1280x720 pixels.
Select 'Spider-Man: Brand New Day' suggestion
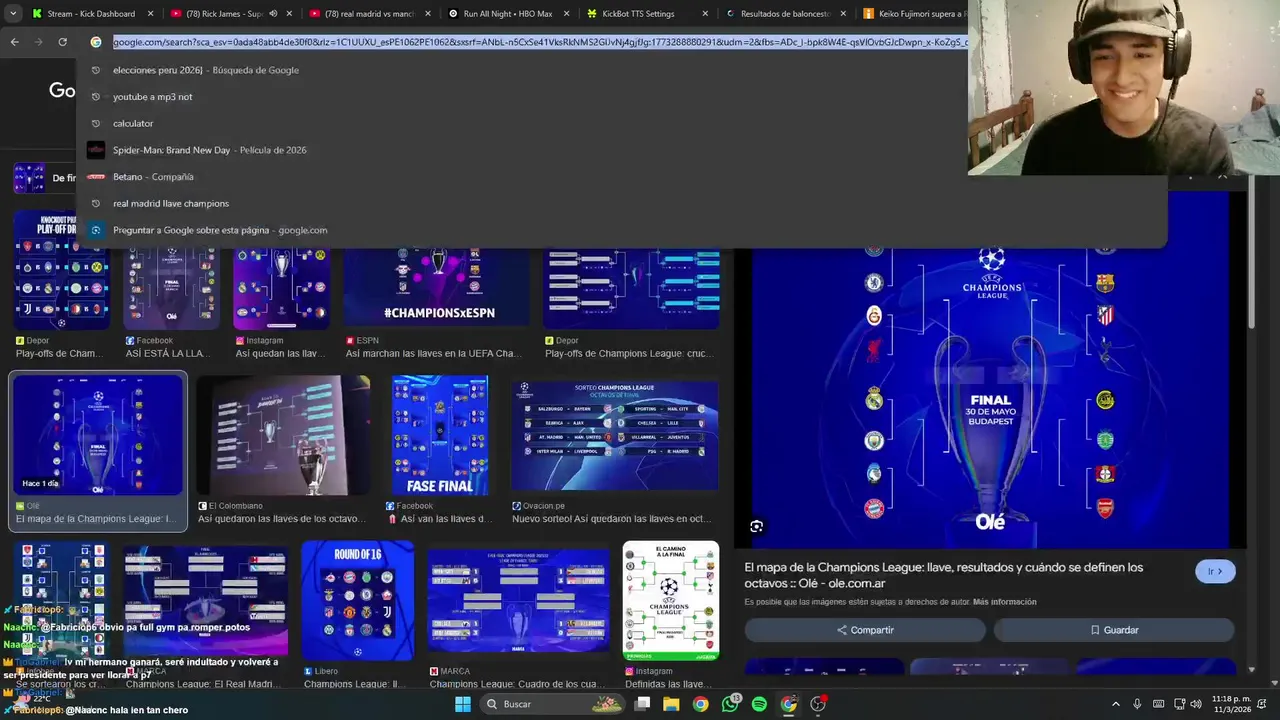621,150
